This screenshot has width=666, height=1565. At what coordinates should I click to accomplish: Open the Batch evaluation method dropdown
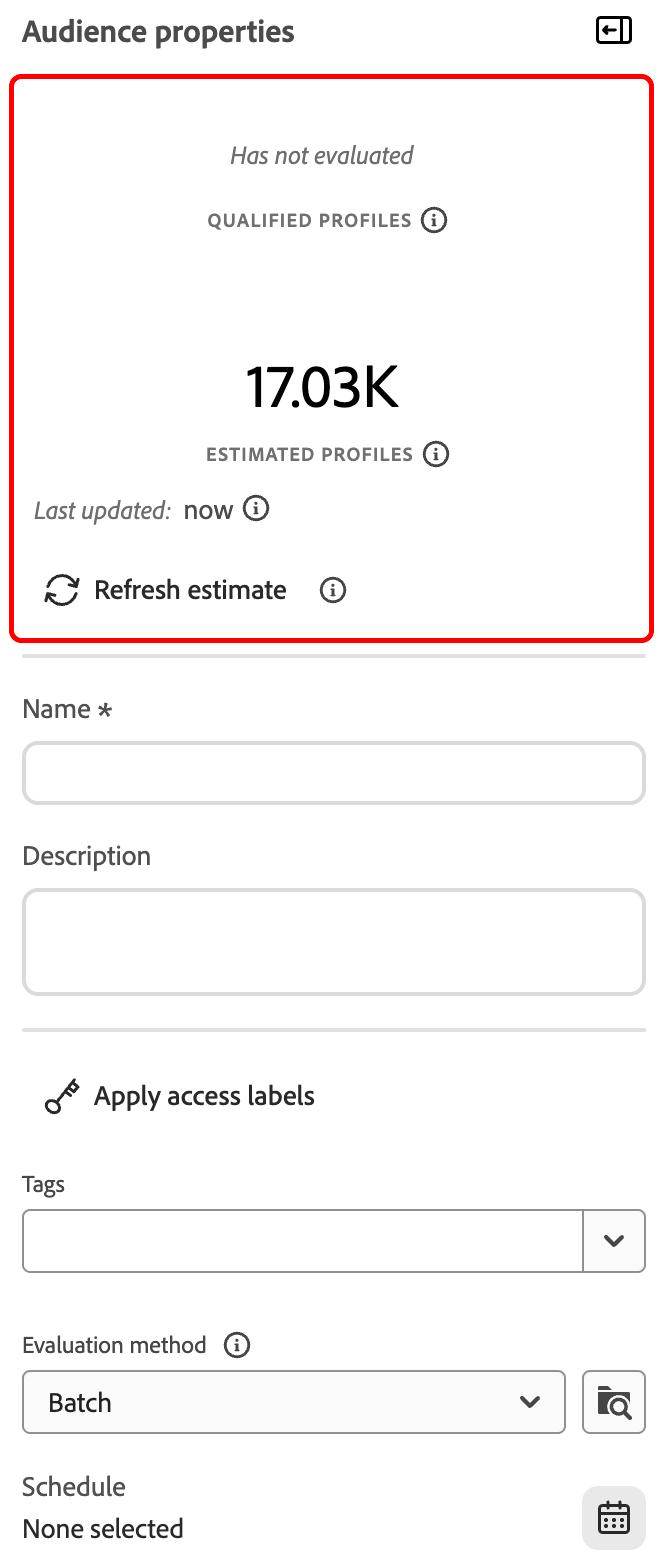294,1402
